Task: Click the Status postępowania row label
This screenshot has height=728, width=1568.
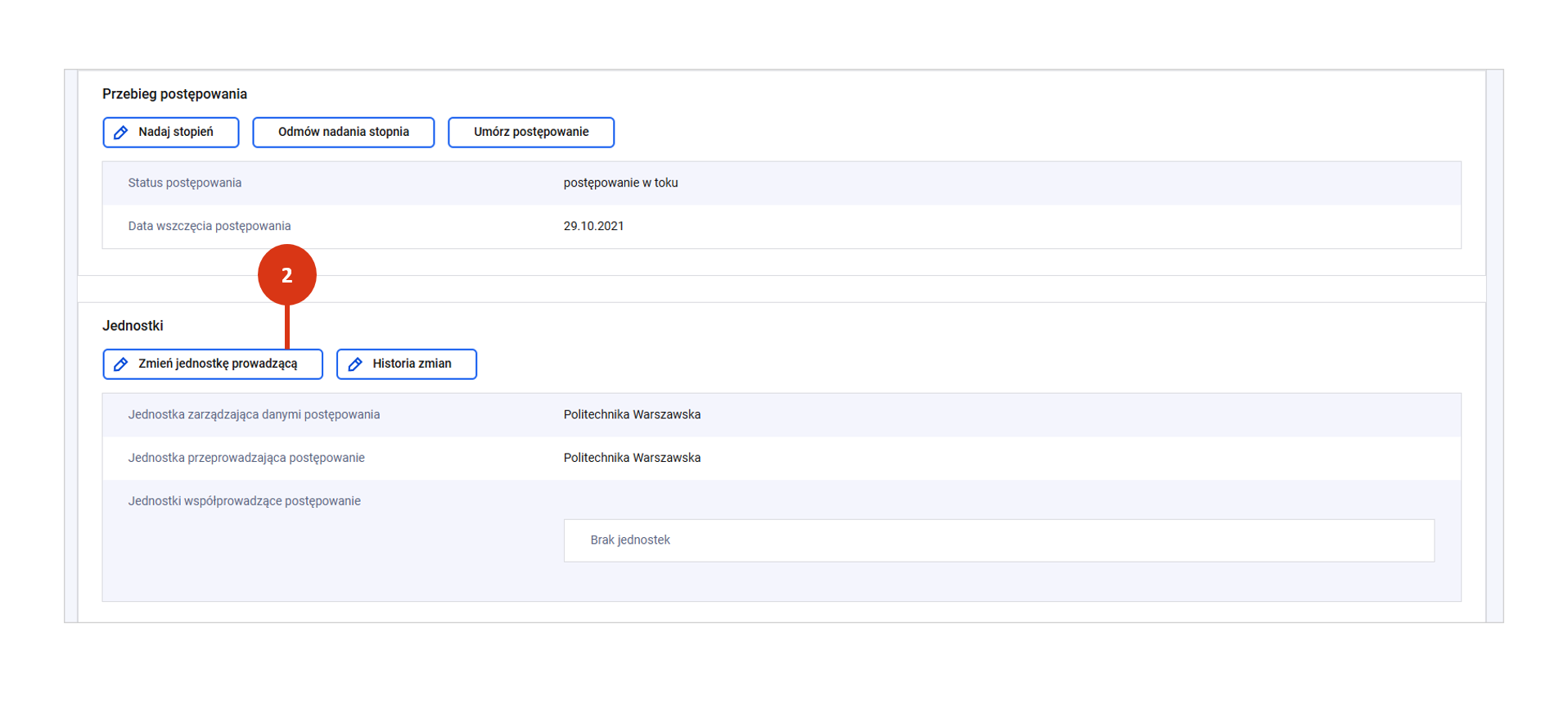Action: (184, 183)
